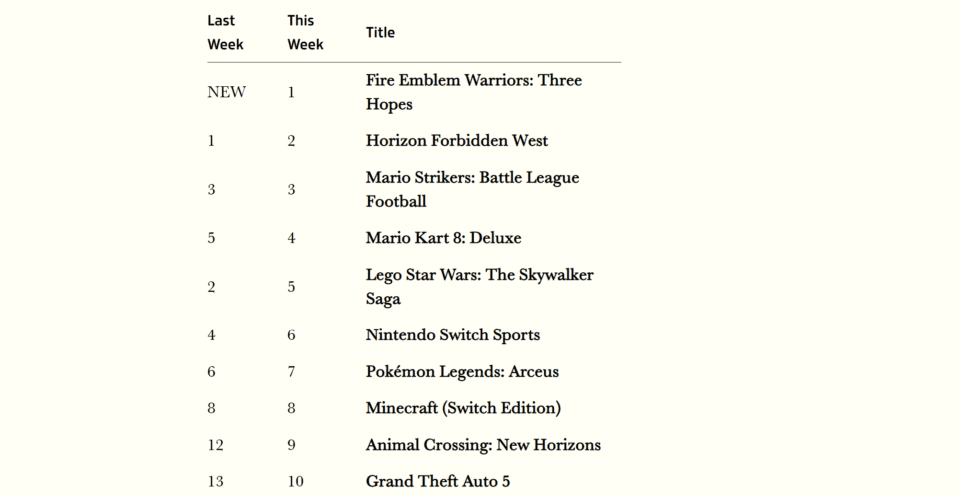960x497 pixels.
Task: Click on 'Grand Theft Auto 5' title
Action: [x=438, y=482]
